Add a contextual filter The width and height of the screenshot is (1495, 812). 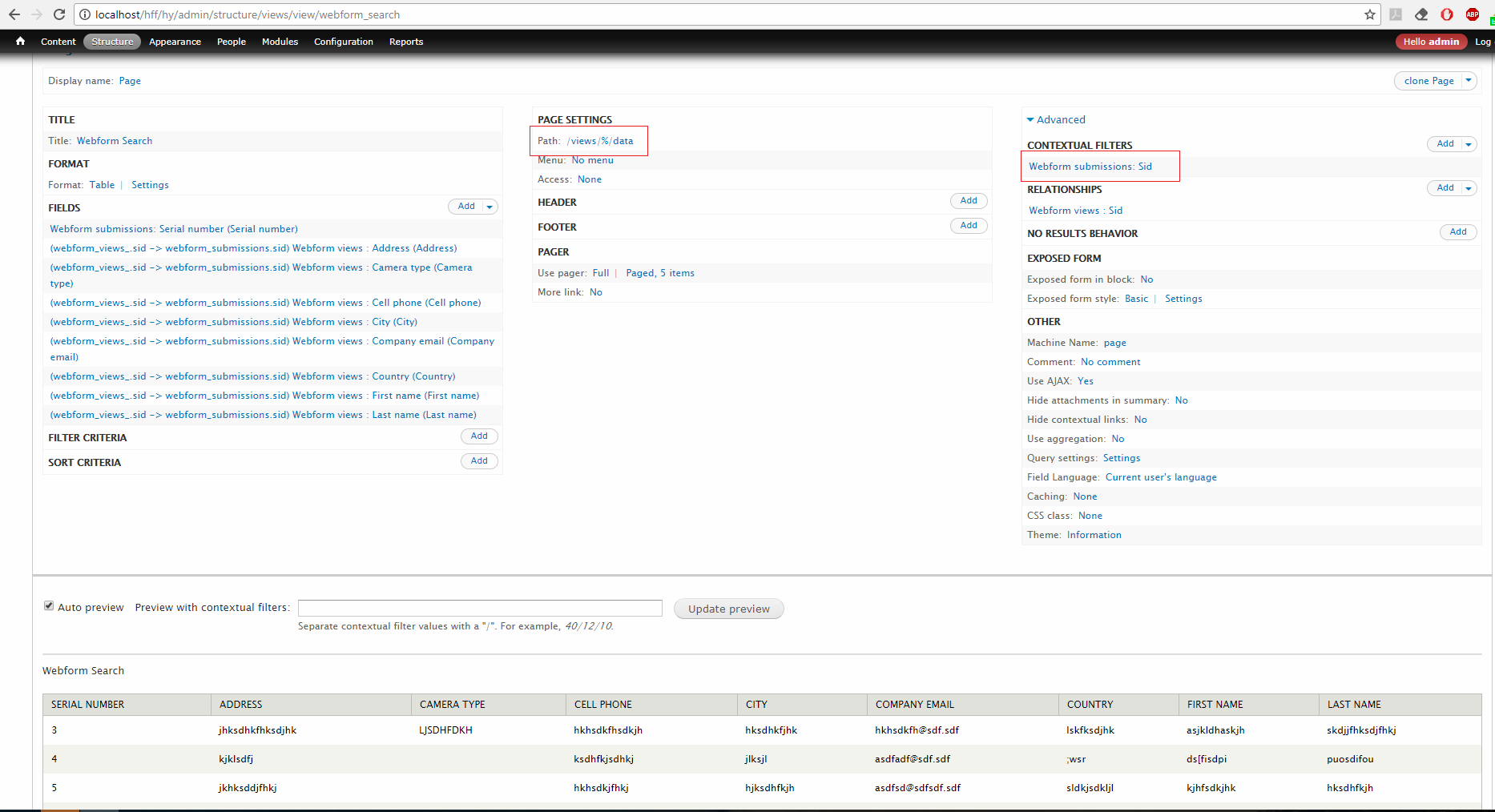pos(1445,144)
